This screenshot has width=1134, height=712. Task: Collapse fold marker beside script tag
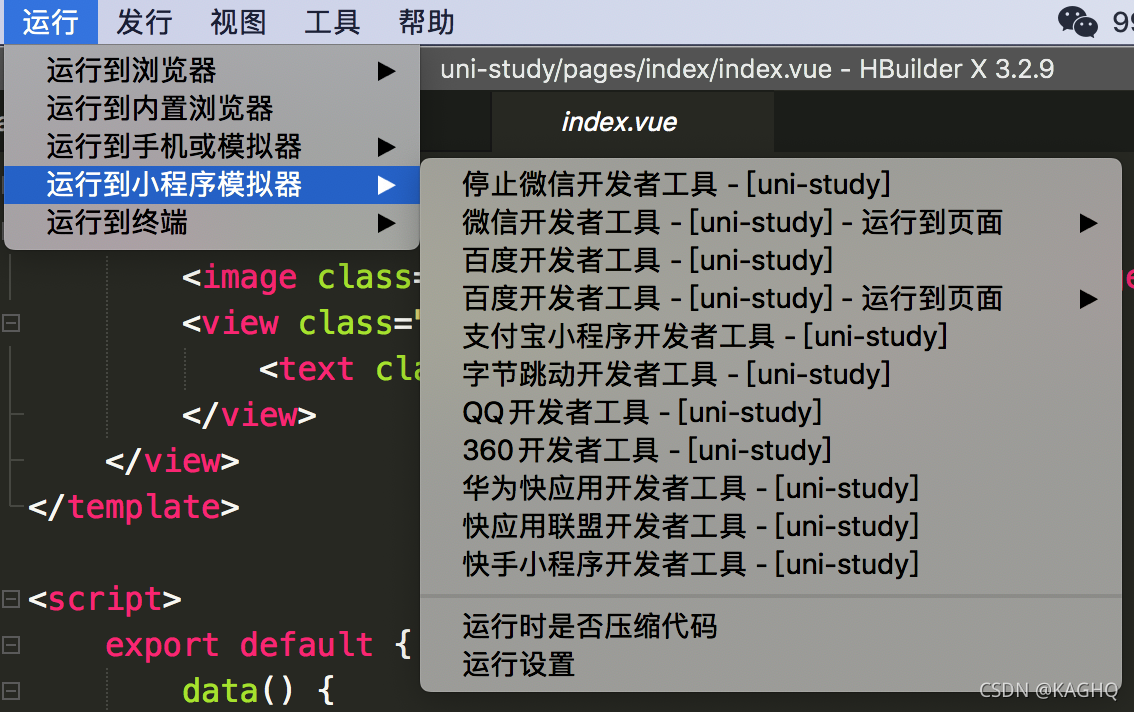[x=11, y=598]
